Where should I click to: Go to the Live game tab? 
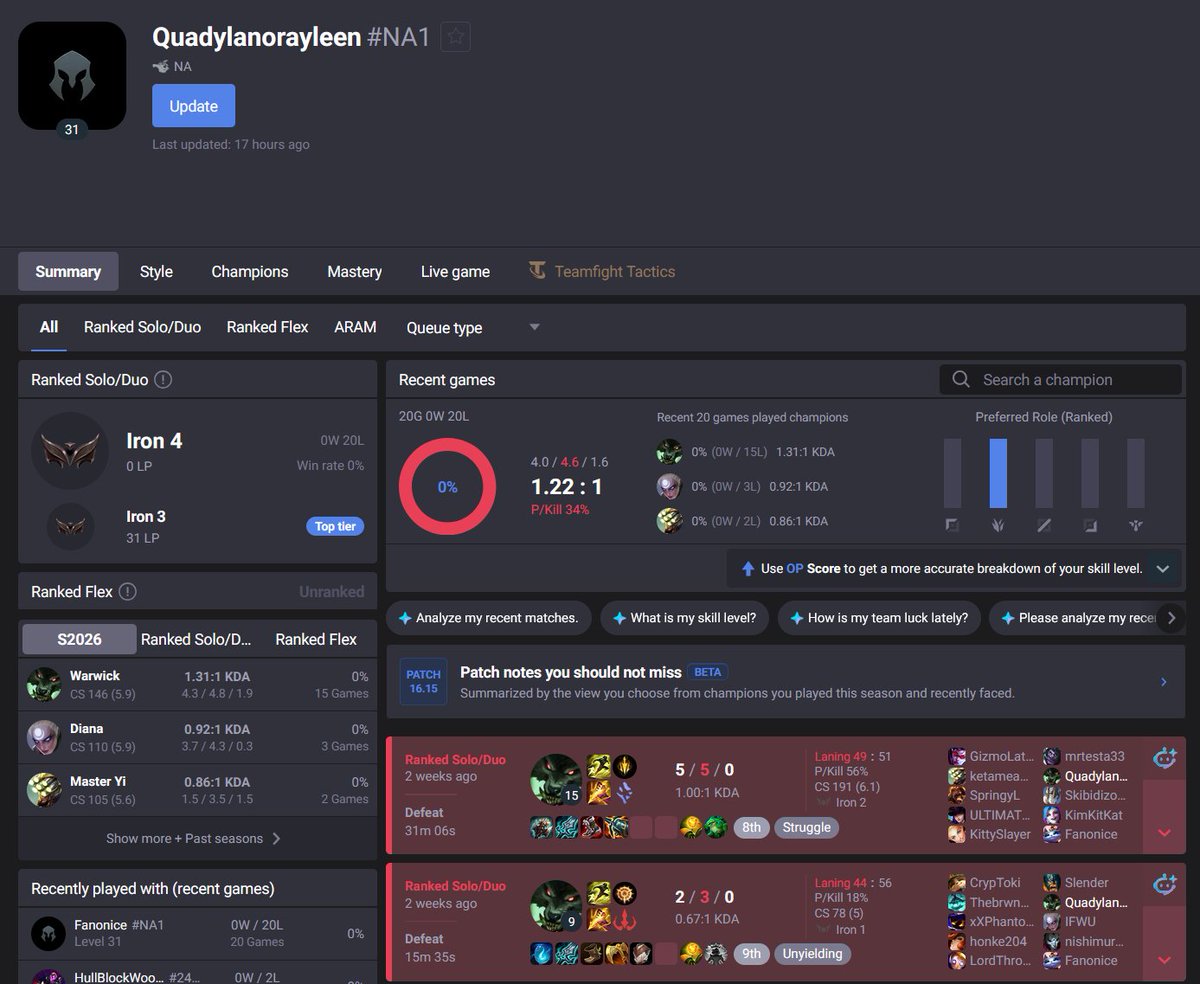[x=455, y=271]
